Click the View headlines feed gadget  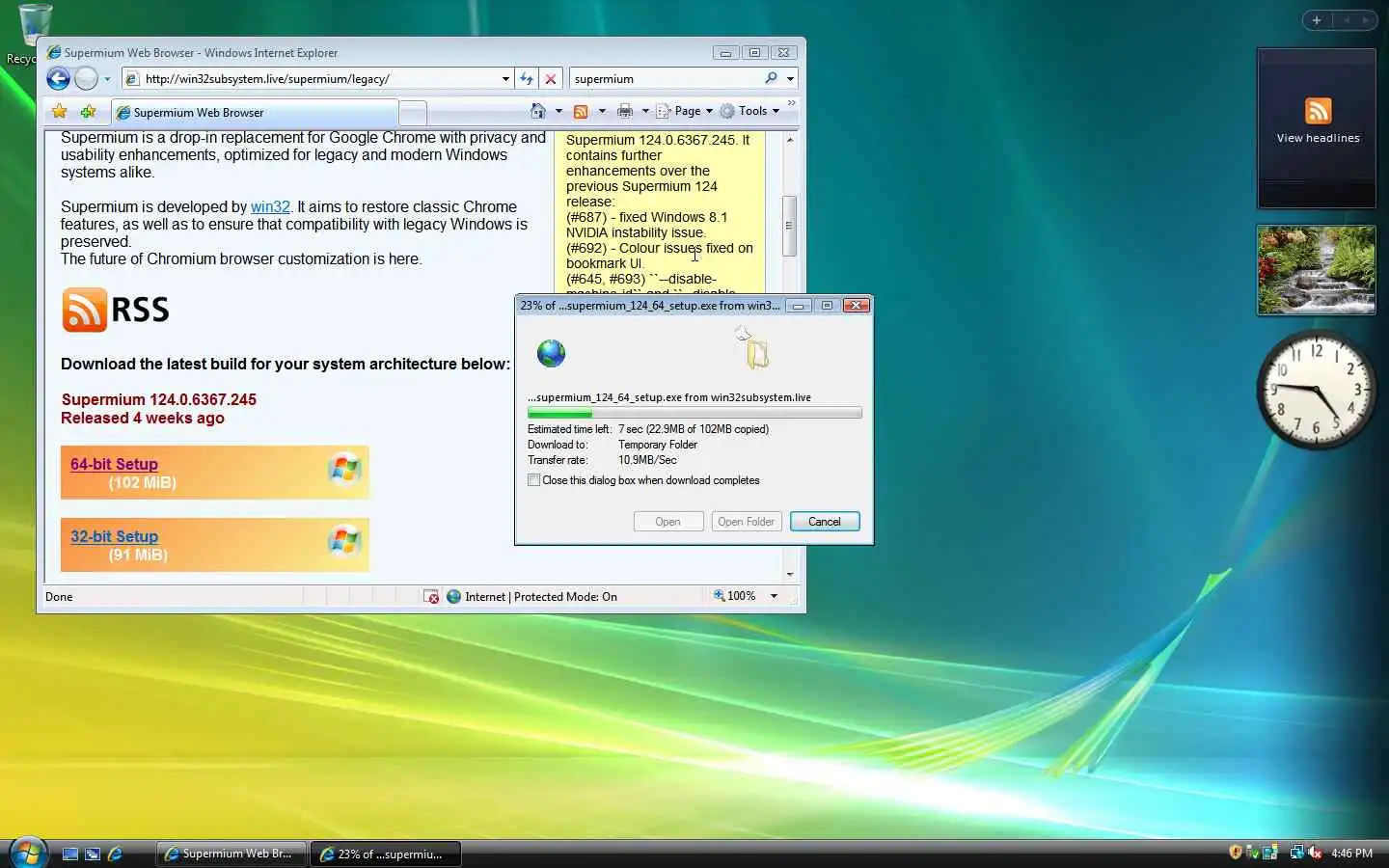1317,128
